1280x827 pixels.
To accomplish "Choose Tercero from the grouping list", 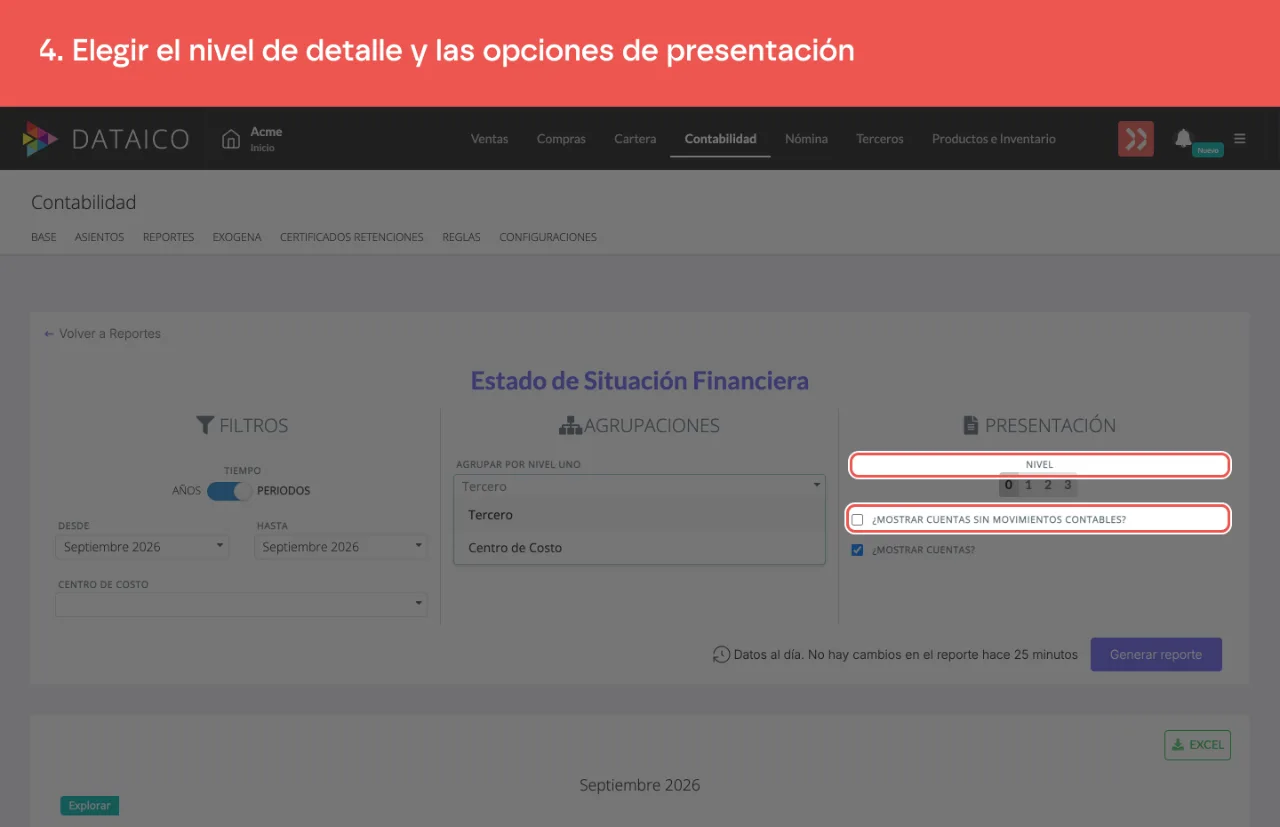I will pyautogui.click(x=640, y=515).
